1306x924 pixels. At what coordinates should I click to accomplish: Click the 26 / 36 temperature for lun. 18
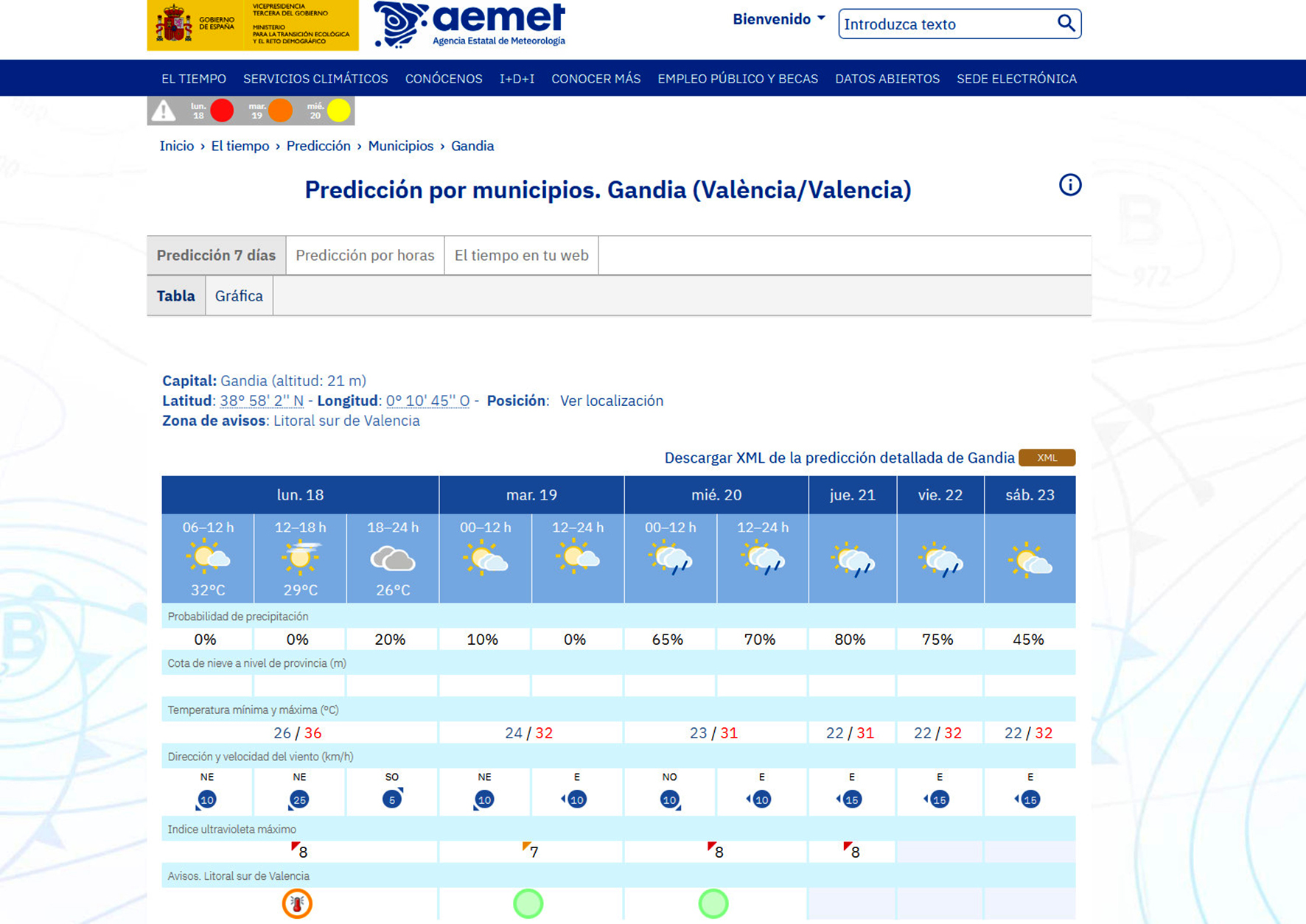(x=298, y=733)
